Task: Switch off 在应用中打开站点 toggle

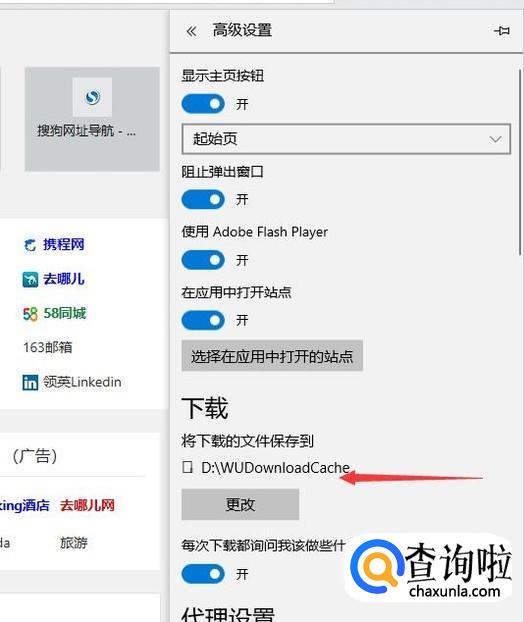Action: 203,320
